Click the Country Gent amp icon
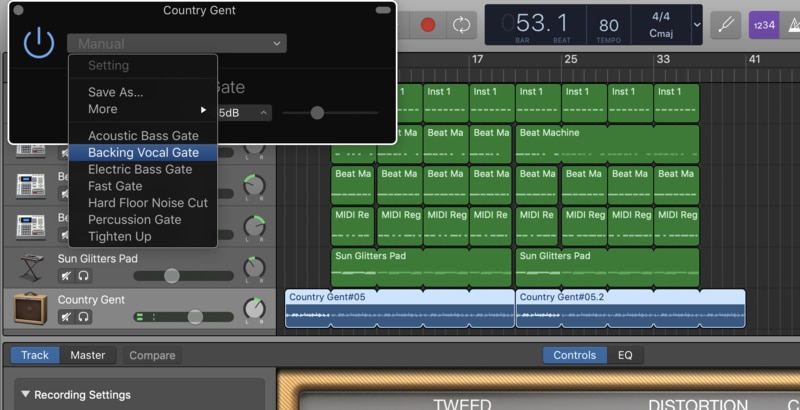The height and width of the screenshot is (410, 800). pos(31,309)
